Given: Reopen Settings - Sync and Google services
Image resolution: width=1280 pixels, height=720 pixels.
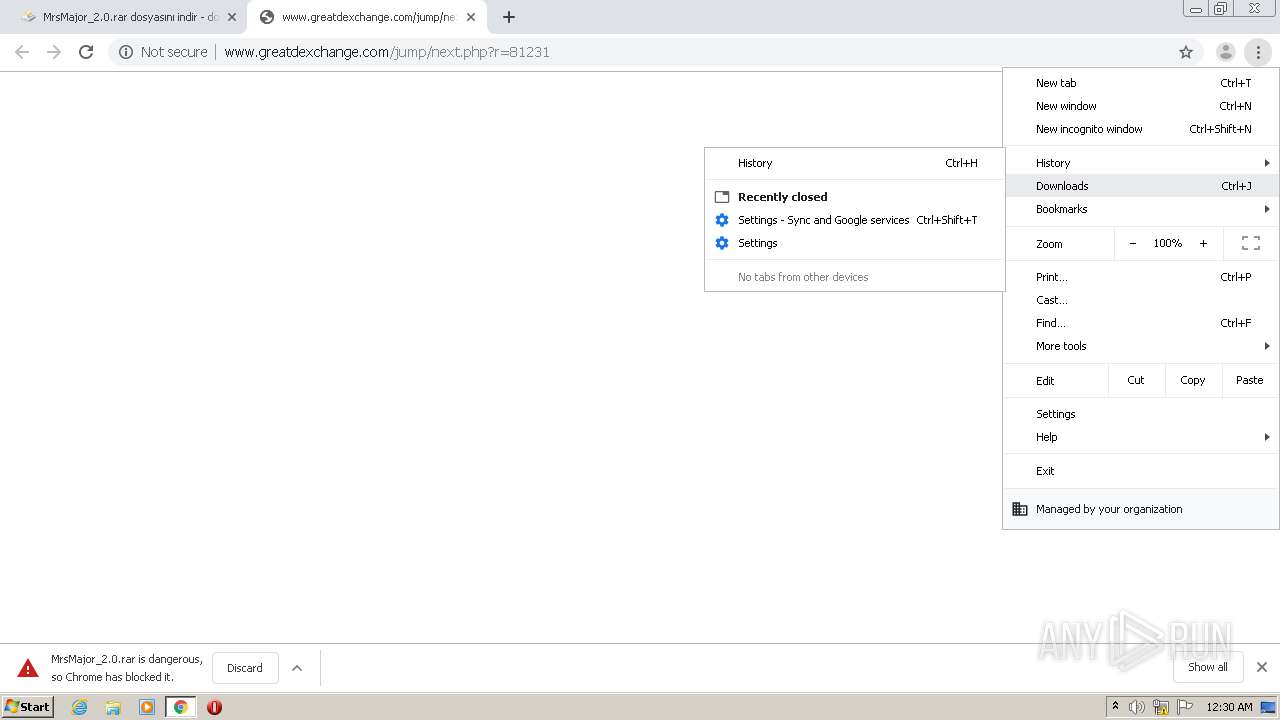Looking at the screenshot, I should [x=855, y=220].
